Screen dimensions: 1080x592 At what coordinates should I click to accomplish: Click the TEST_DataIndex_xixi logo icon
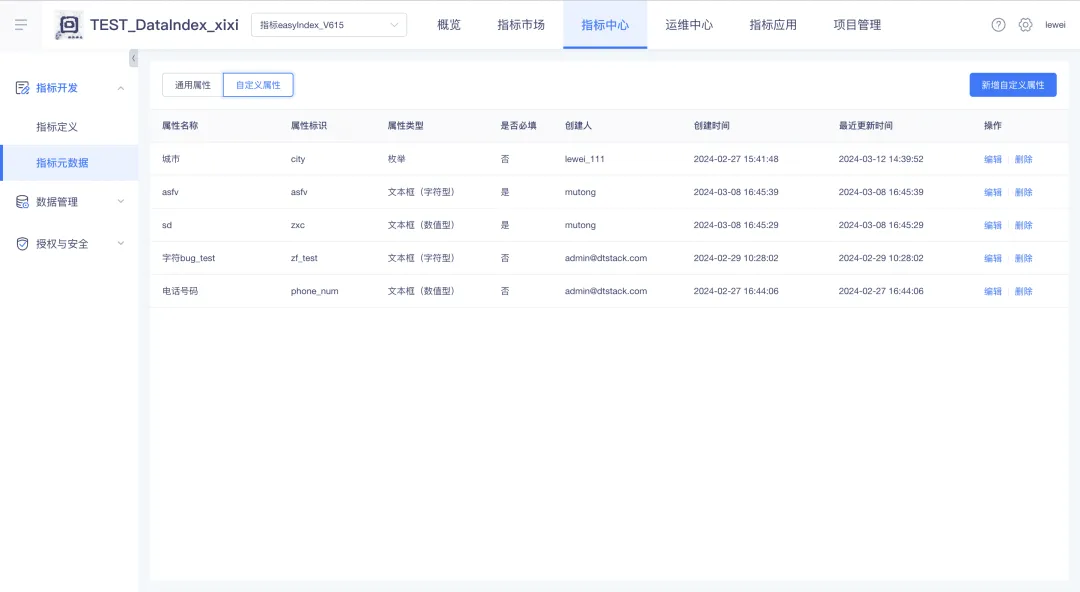[69, 25]
